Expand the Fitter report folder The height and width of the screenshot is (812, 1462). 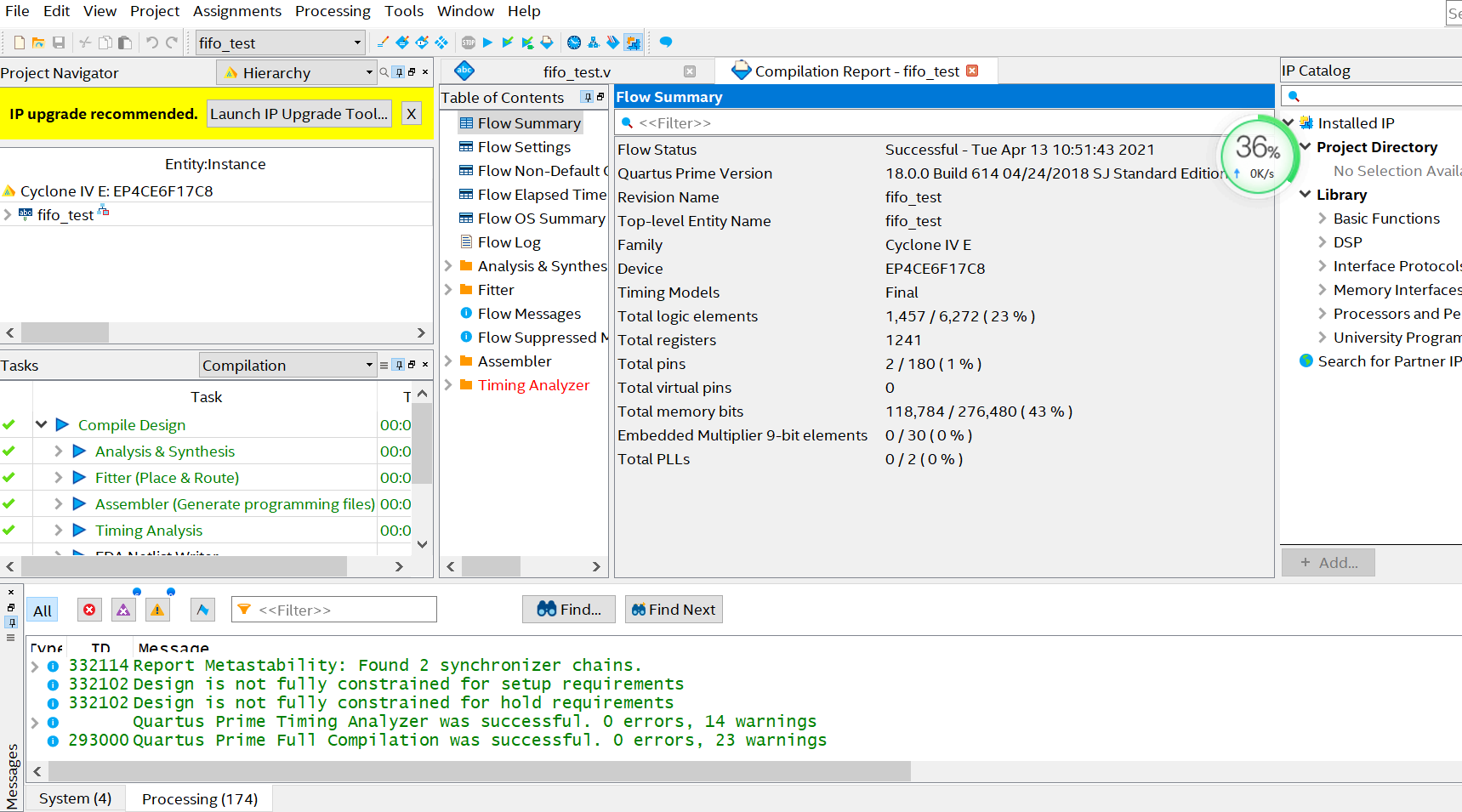[x=448, y=290]
